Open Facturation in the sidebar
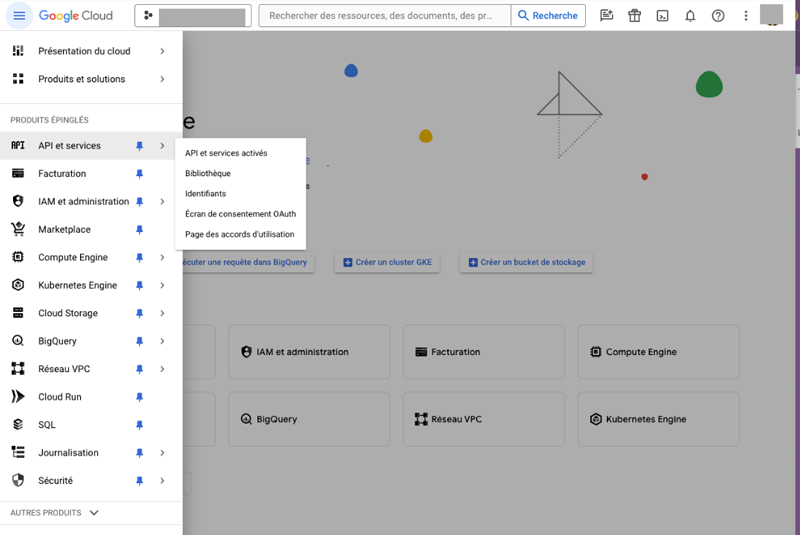The width and height of the screenshot is (800, 535). click(62, 174)
